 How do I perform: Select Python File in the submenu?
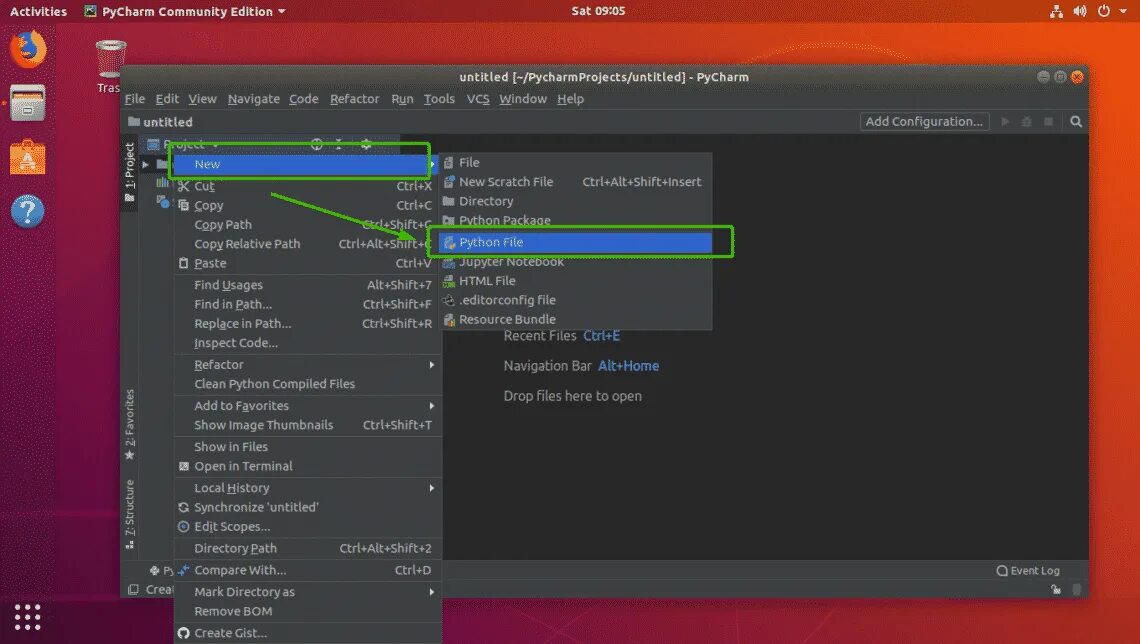tap(577, 242)
